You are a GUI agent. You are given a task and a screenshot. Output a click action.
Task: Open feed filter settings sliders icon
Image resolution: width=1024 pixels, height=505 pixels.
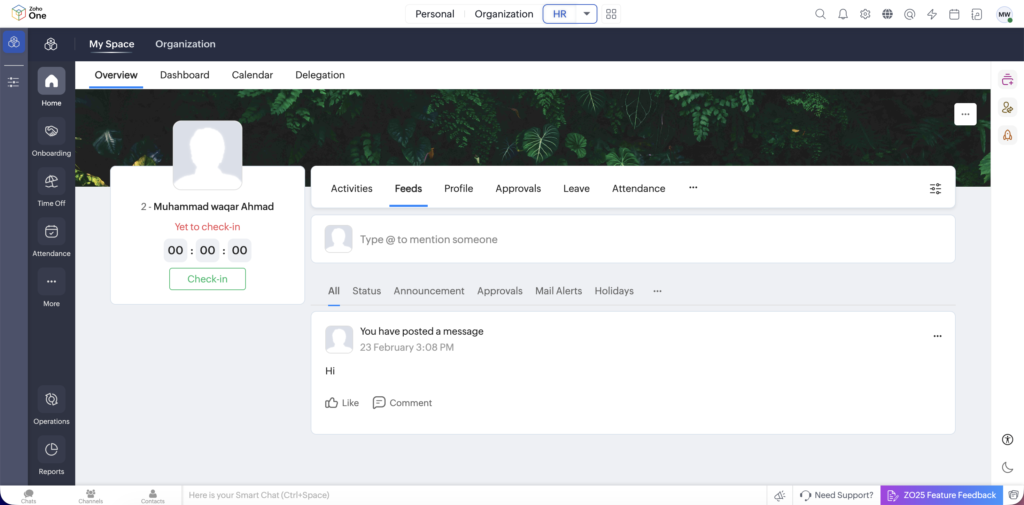click(935, 188)
